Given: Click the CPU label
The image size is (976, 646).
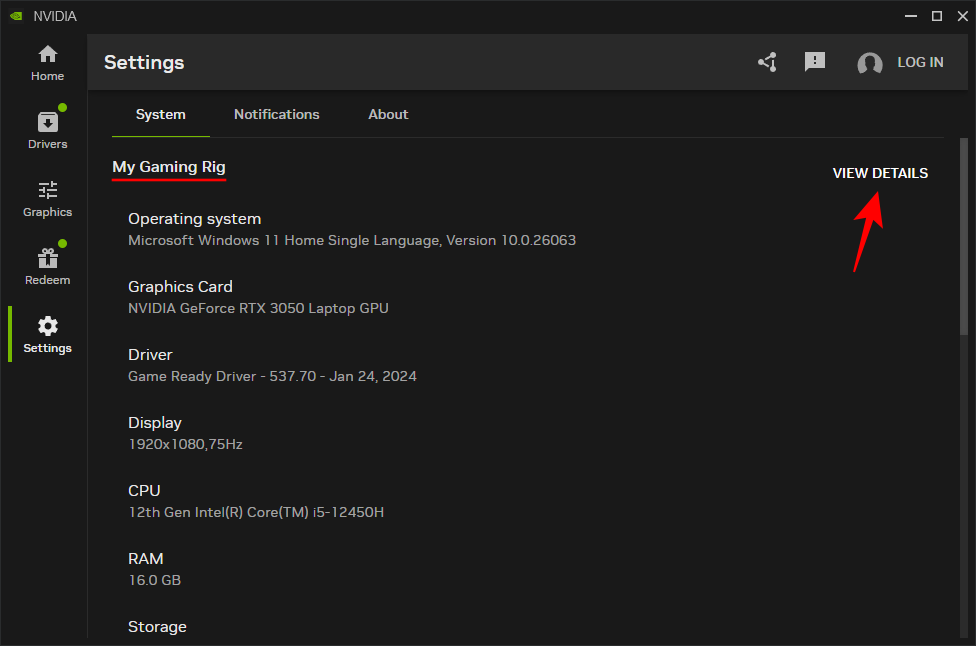Looking at the screenshot, I should pyautogui.click(x=144, y=491).
